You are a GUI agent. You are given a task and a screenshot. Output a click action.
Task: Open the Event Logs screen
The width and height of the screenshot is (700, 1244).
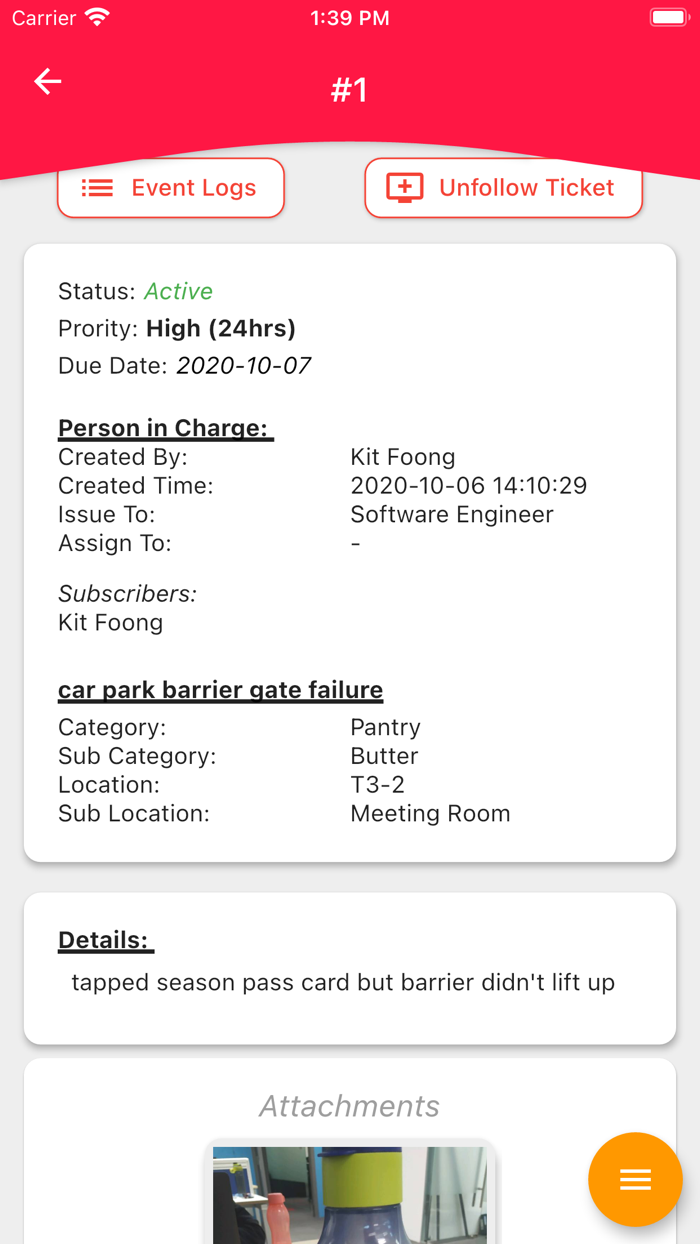tap(171, 188)
